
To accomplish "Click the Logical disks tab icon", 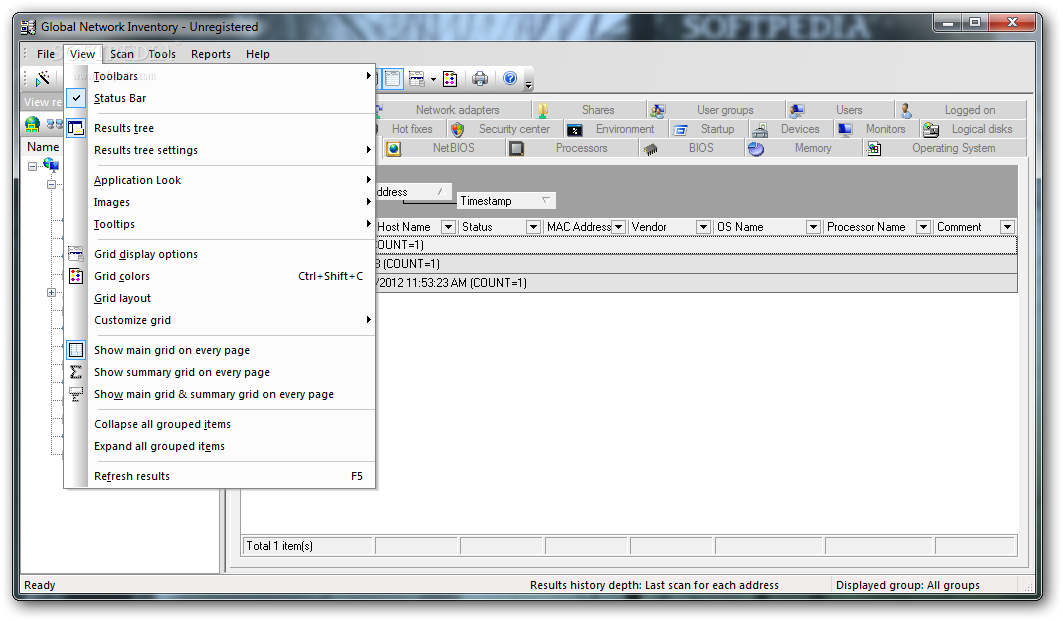I will 931,129.
